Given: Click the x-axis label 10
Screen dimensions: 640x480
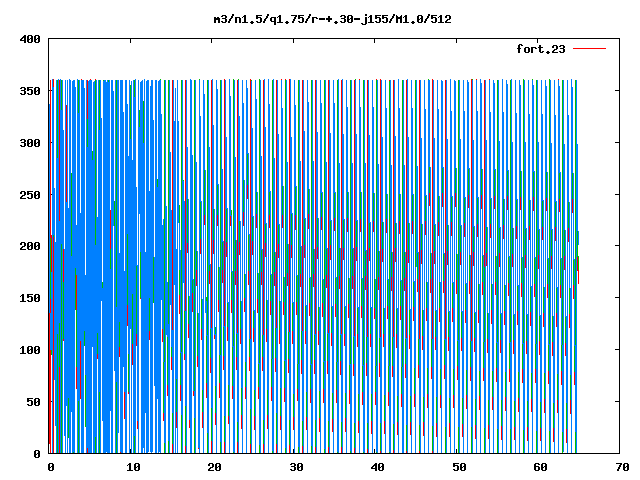Looking at the screenshot, I should pos(133,467).
